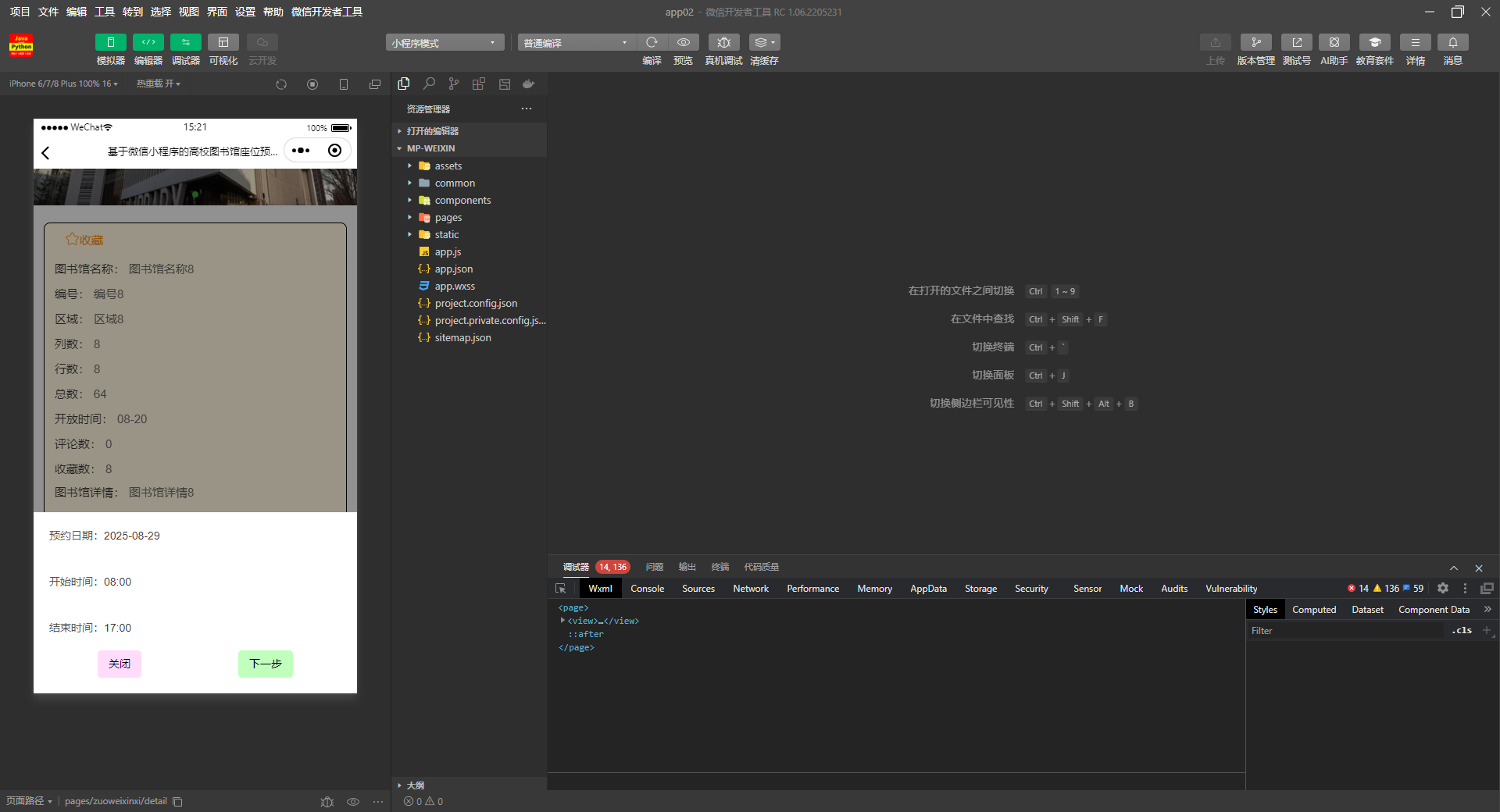Toggle the simulator panel (模拟器) button

pos(110,42)
